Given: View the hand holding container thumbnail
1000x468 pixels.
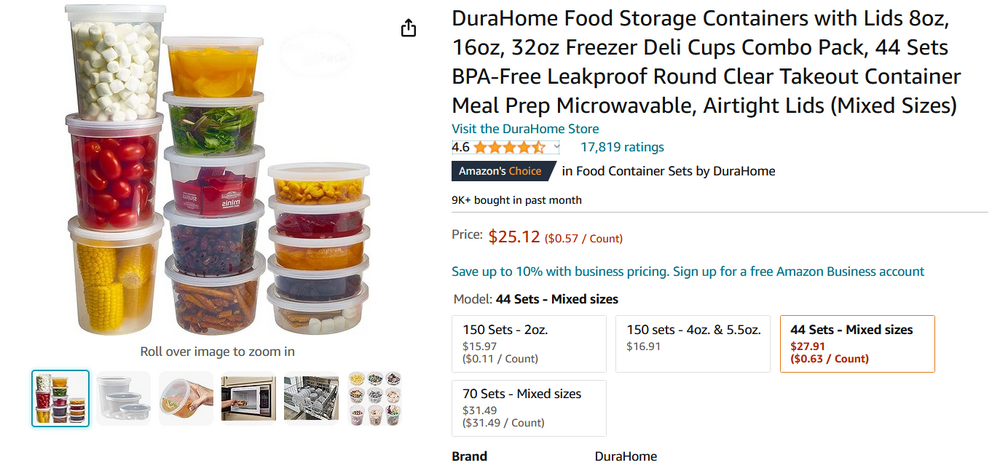Looking at the screenshot, I should pyautogui.click(x=186, y=398).
